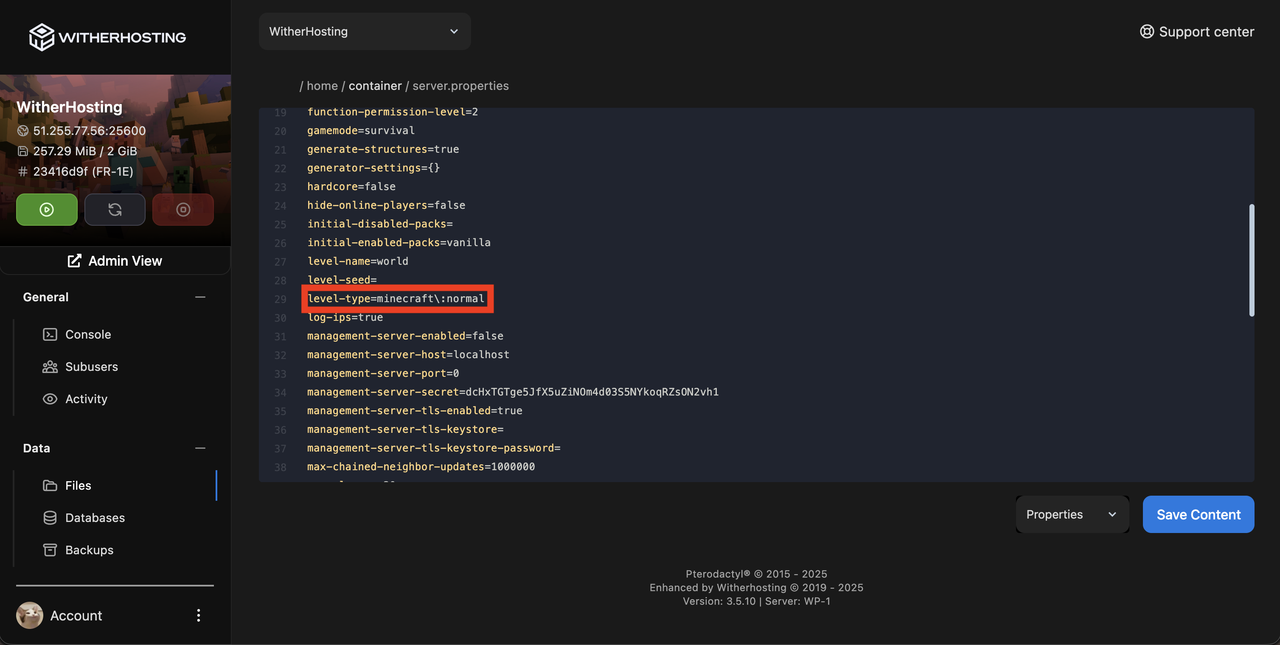Viewport: 1280px width, 645px height.
Task: Click the management-server-port=0 line
Action: (x=383, y=374)
